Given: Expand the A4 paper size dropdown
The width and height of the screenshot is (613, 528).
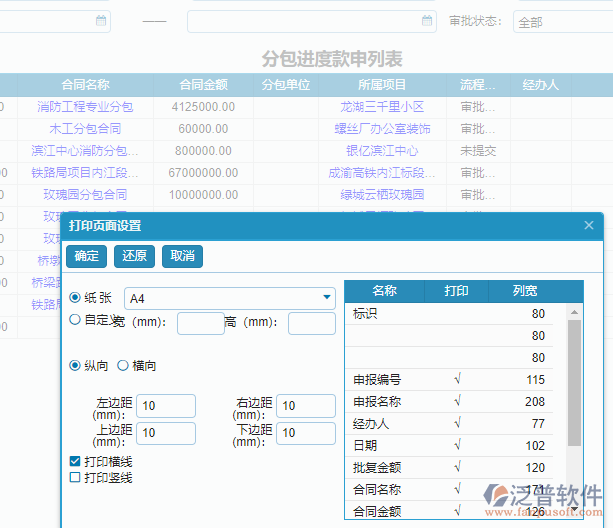Looking at the screenshot, I should 327,297.
